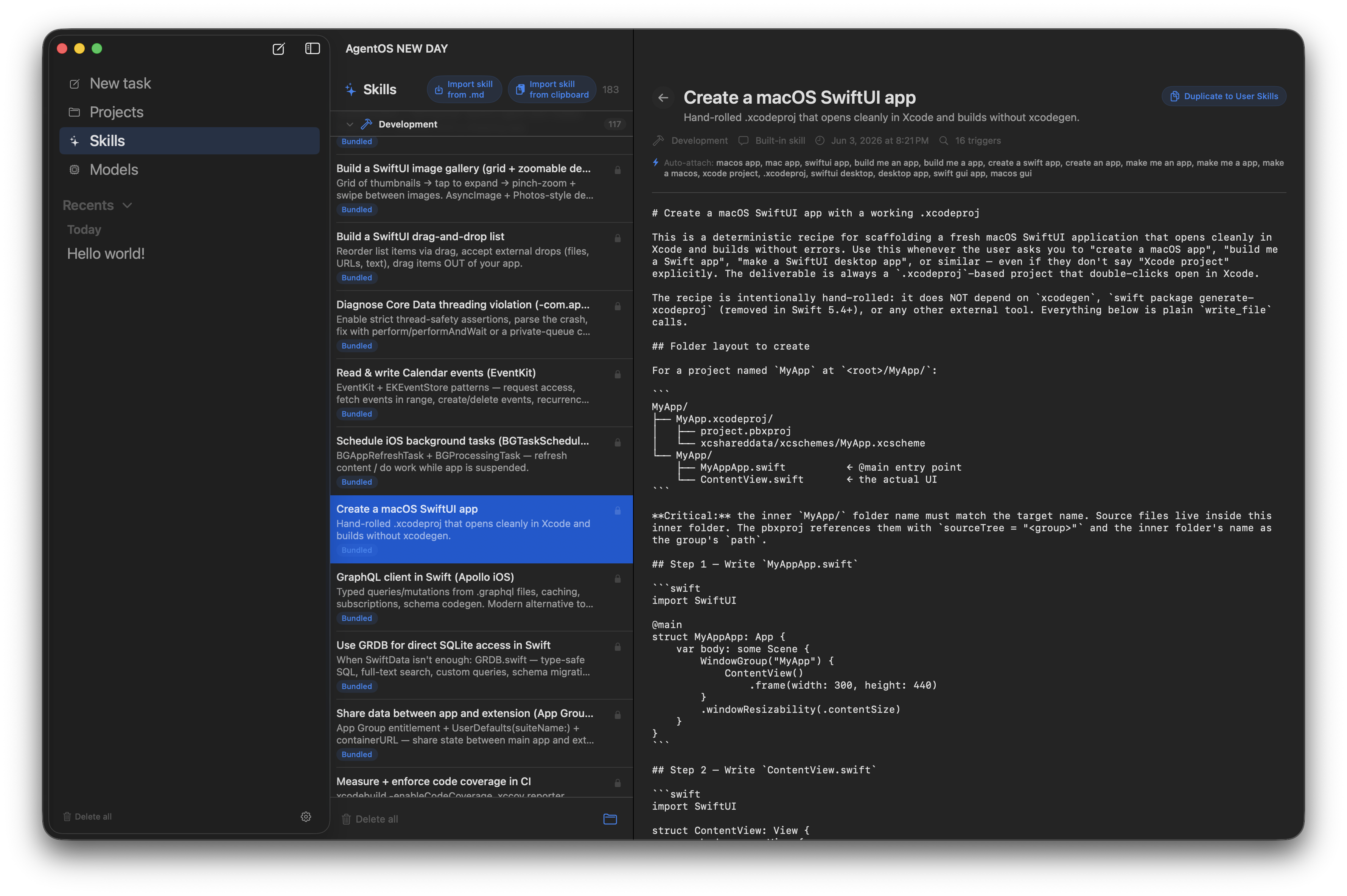Click the 117 Development count badge
The image size is (1347, 896).
[x=614, y=124]
